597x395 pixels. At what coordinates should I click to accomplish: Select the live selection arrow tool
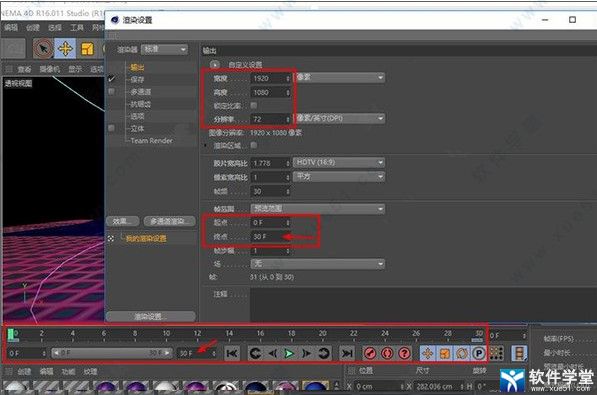(43, 49)
